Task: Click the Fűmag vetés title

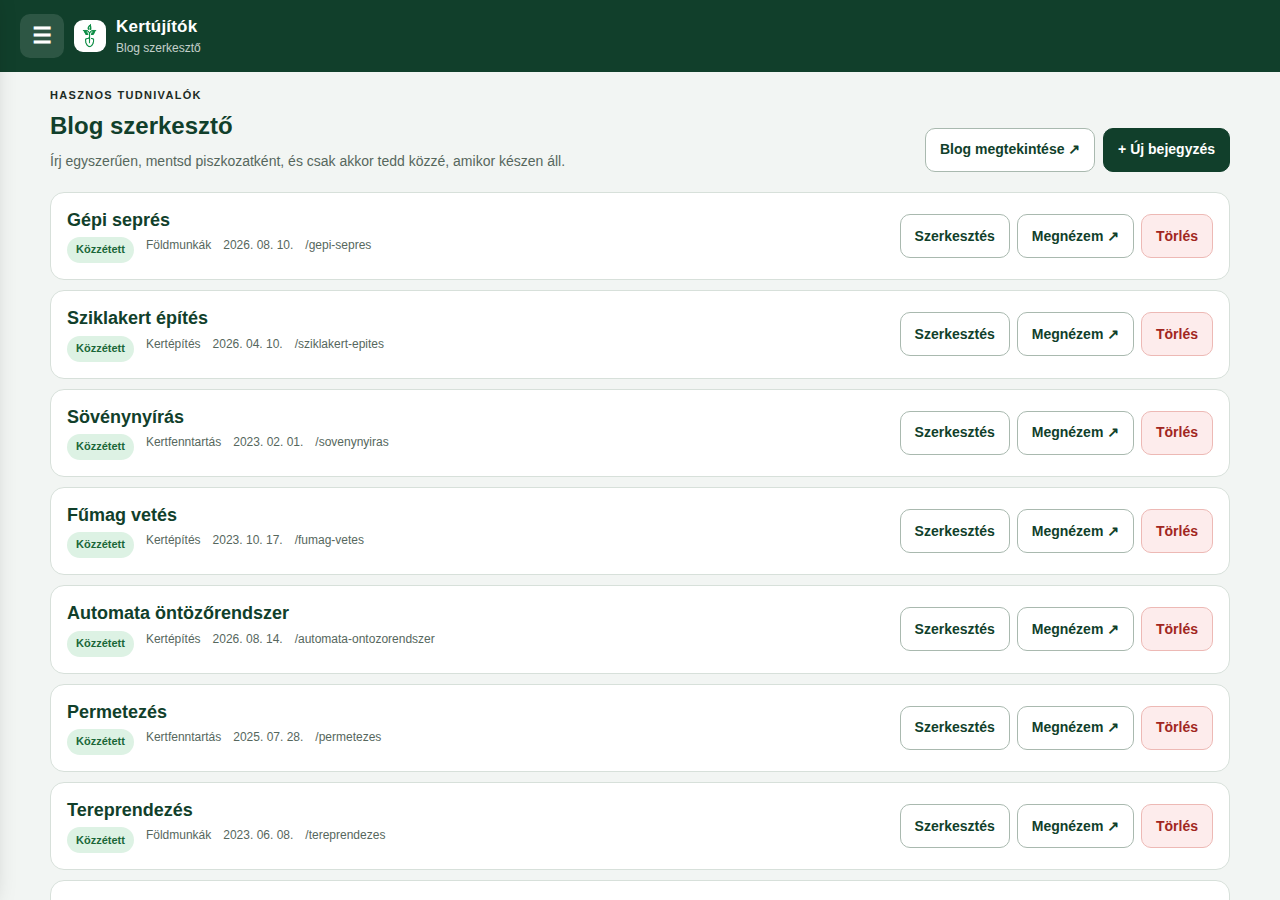Action: click(122, 515)
